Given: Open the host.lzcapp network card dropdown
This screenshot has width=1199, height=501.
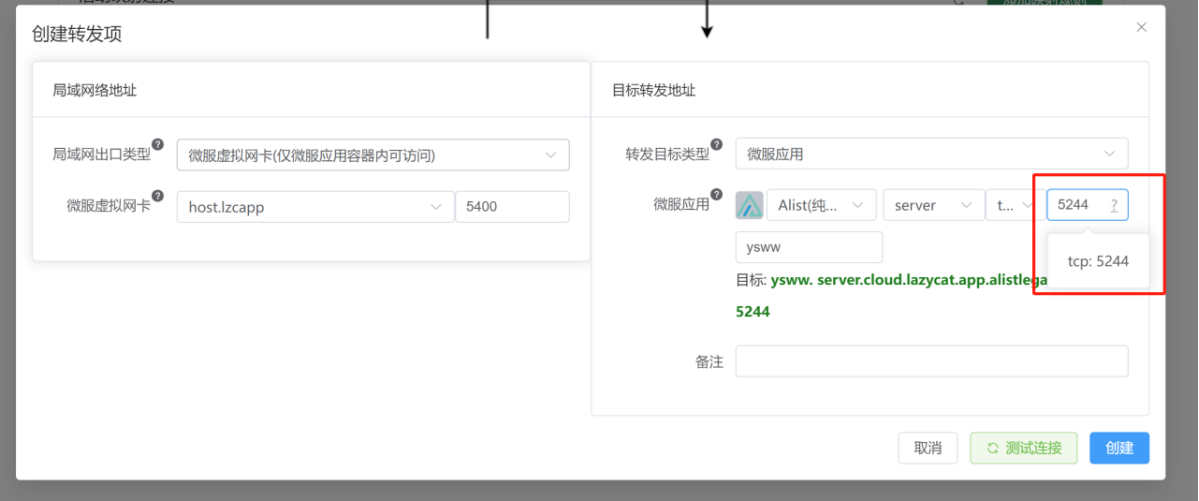Looking at the screenshot, I should [316, 207].
